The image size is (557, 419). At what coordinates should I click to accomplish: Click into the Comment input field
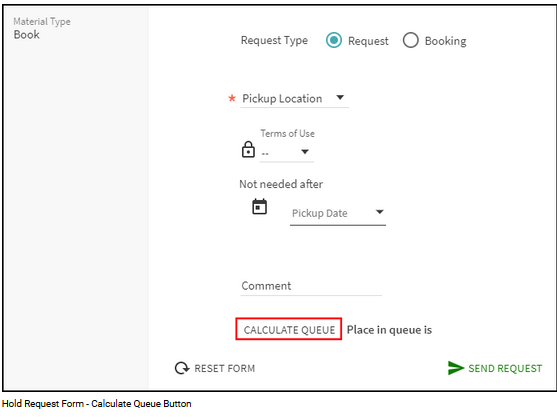(x=311, y=286)
